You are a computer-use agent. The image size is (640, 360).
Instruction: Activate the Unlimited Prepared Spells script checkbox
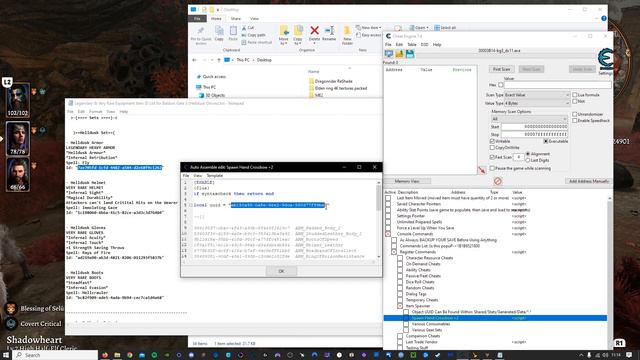(x=388, y=222)
